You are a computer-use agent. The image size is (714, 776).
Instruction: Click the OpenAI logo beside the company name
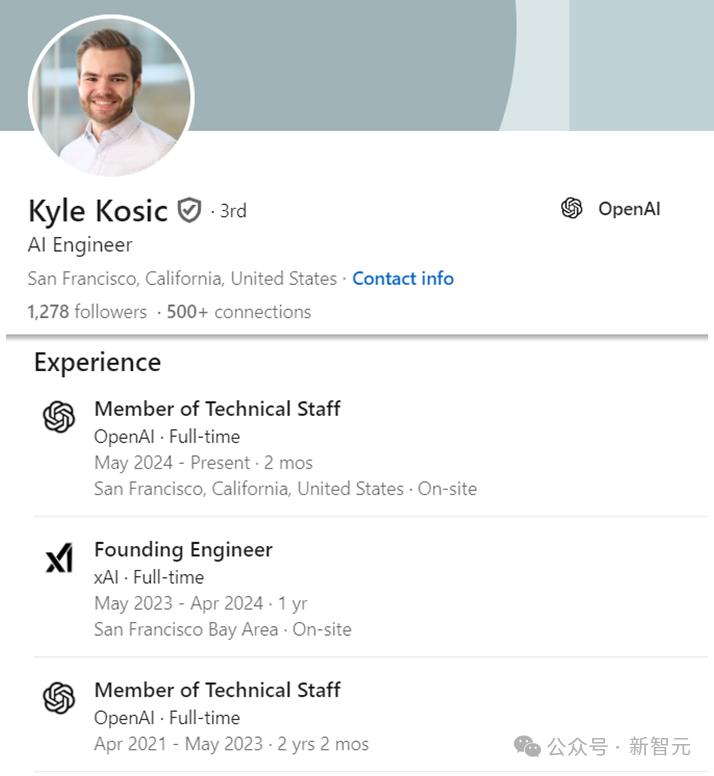tap(572, 208)
